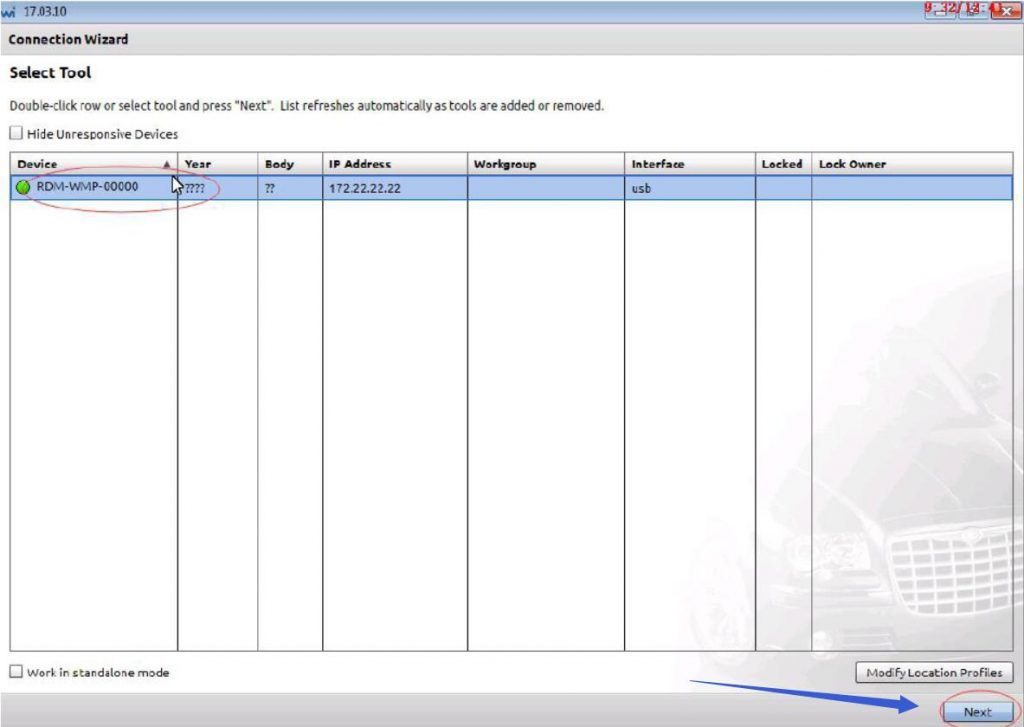Click the ?? body cell
The image size is (1024, 727).
coord(290,188)
